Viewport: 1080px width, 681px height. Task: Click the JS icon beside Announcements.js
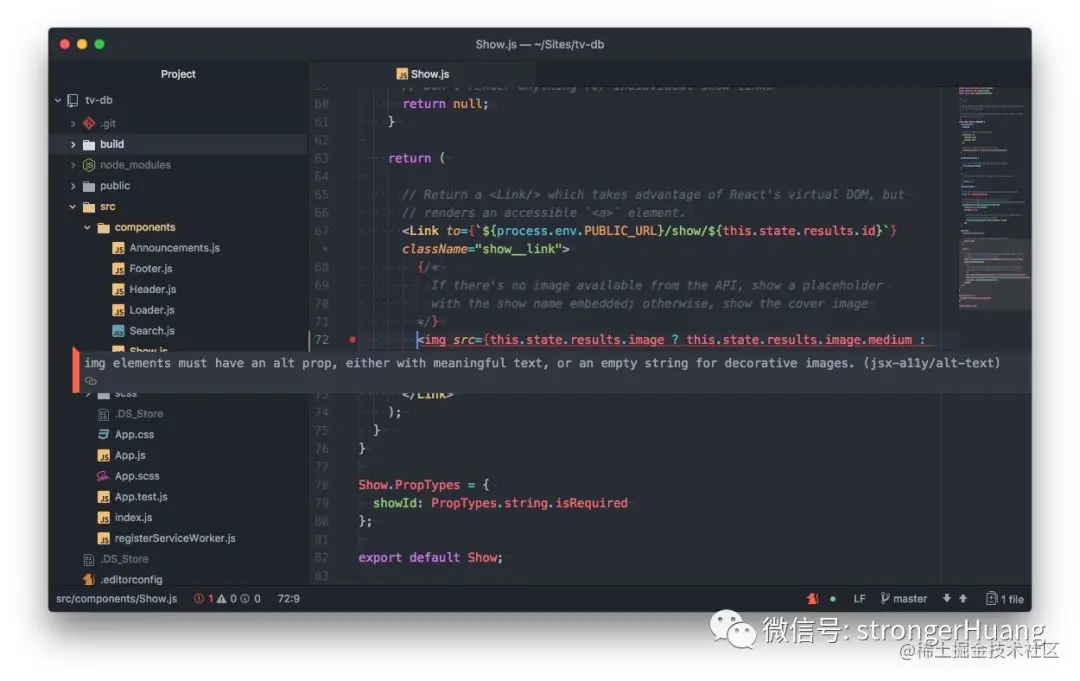118,248
